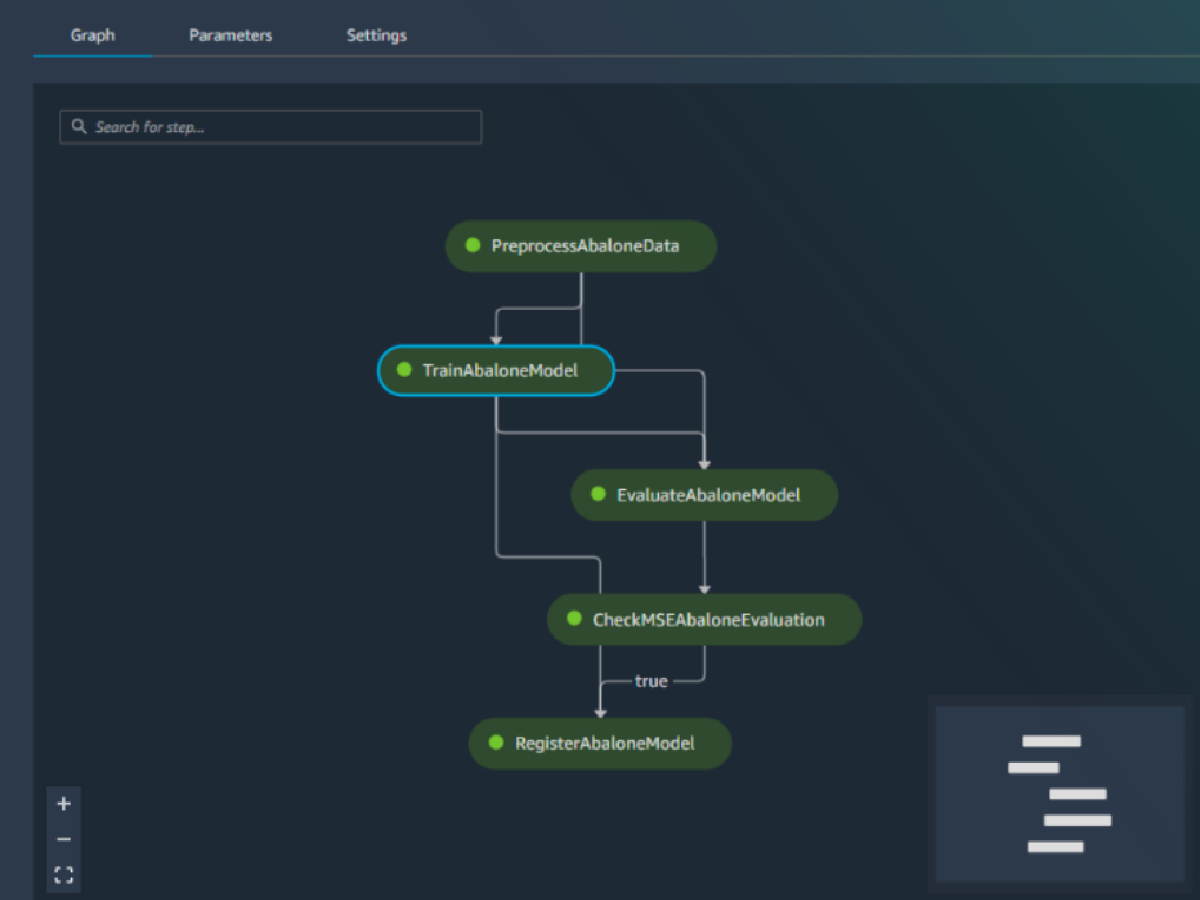
Task: Click the minimap overview panel
Action: (1060, 794)
